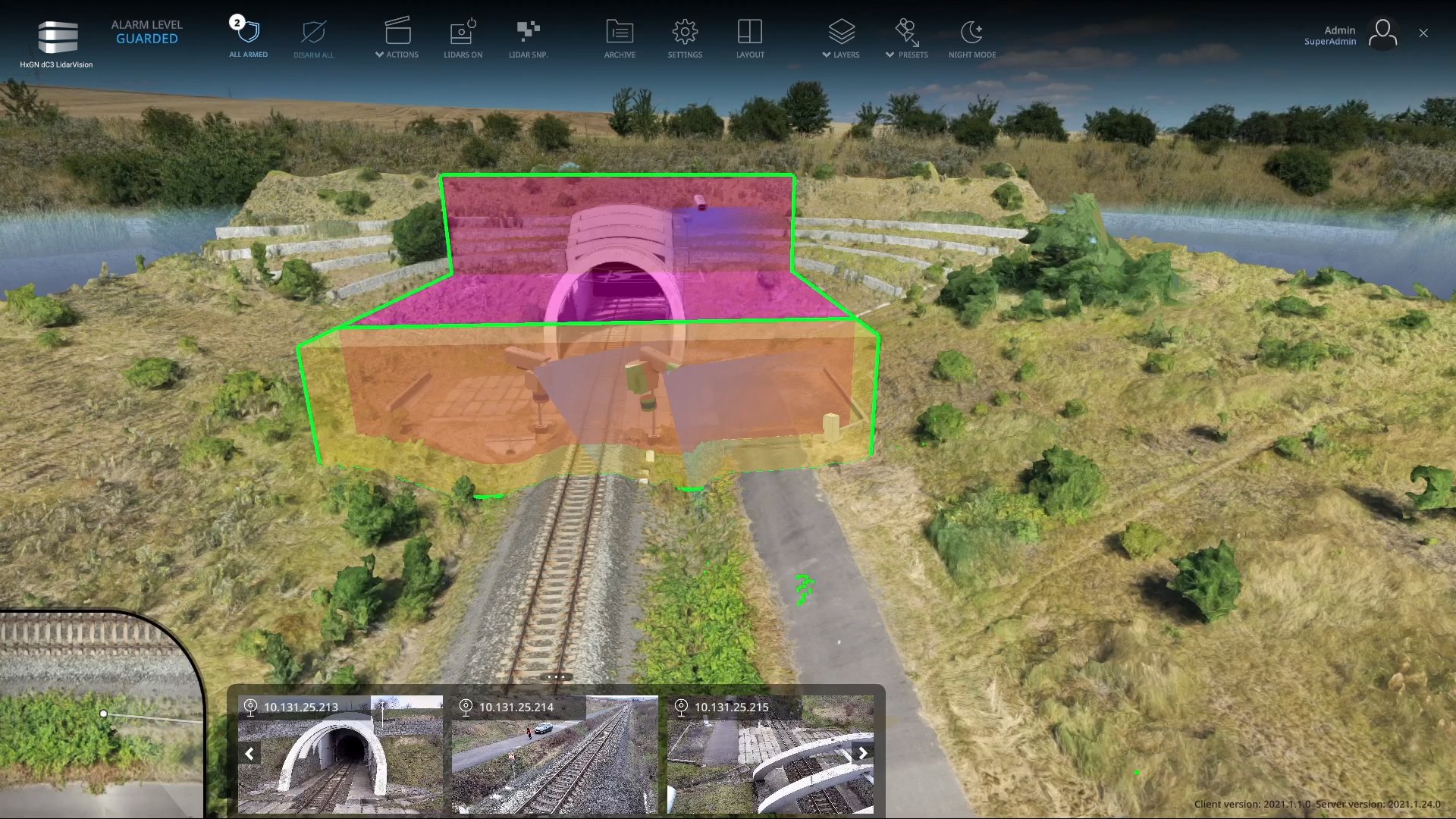This screenshot has width=1456, height=819.
Task: Click the Admin user profile icon
Action: [x=1382, y=34]
